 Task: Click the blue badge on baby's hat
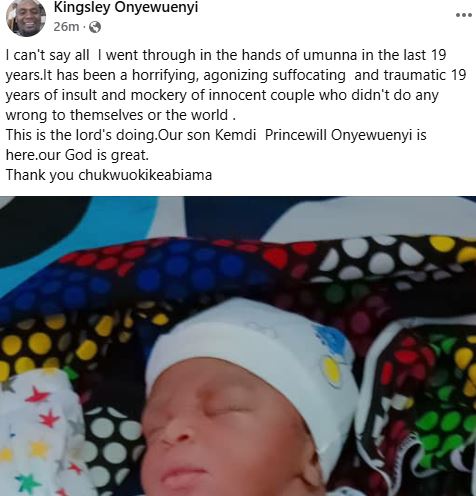330,338
